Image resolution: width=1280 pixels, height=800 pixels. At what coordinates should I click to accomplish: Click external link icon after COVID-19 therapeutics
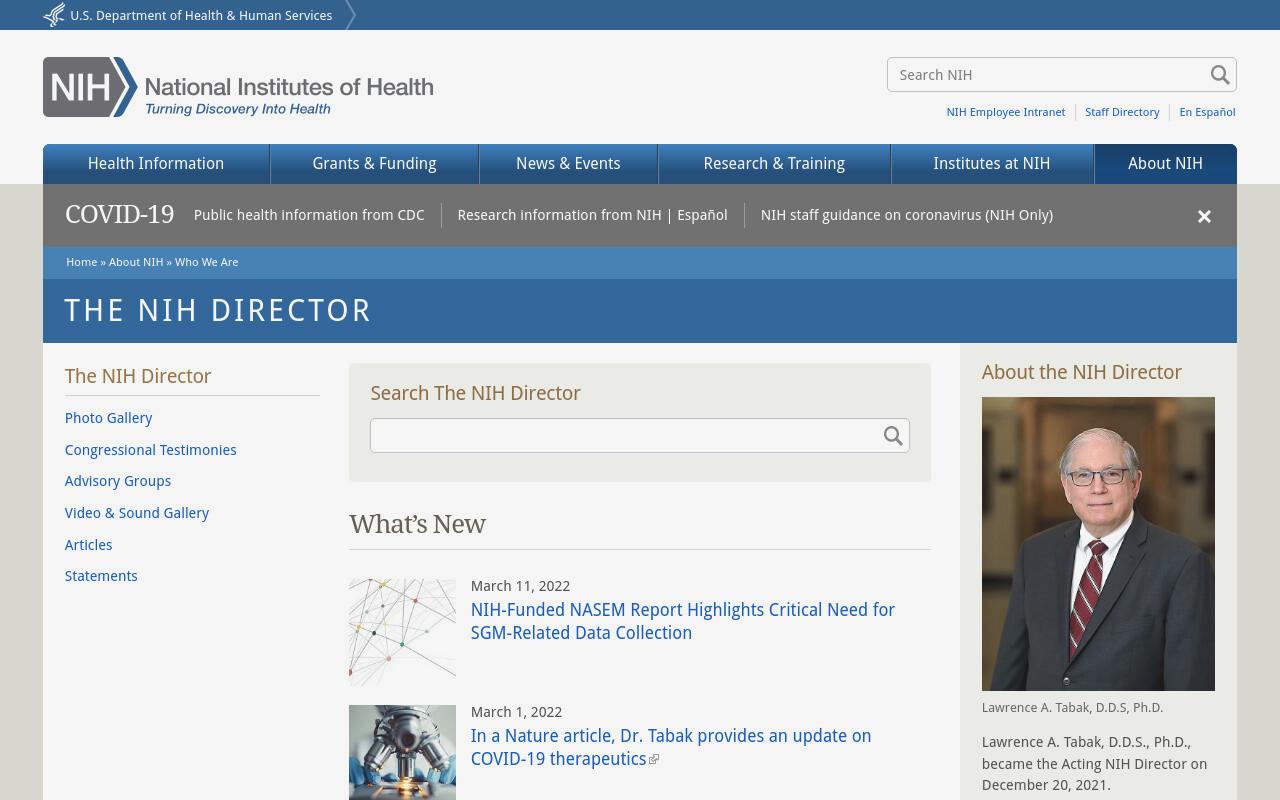point(654,760)
